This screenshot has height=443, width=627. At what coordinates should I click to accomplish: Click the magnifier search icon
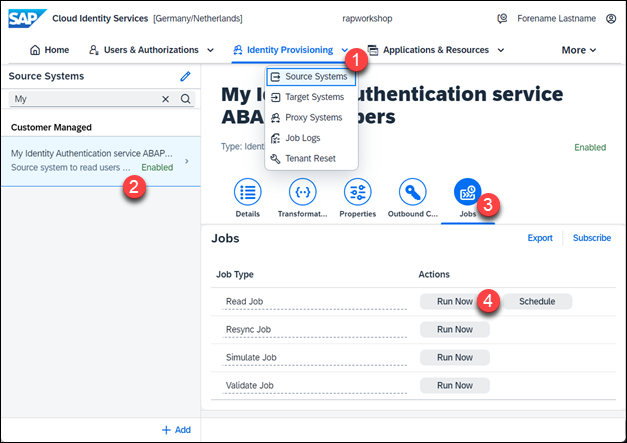click(x=185, y=99)
